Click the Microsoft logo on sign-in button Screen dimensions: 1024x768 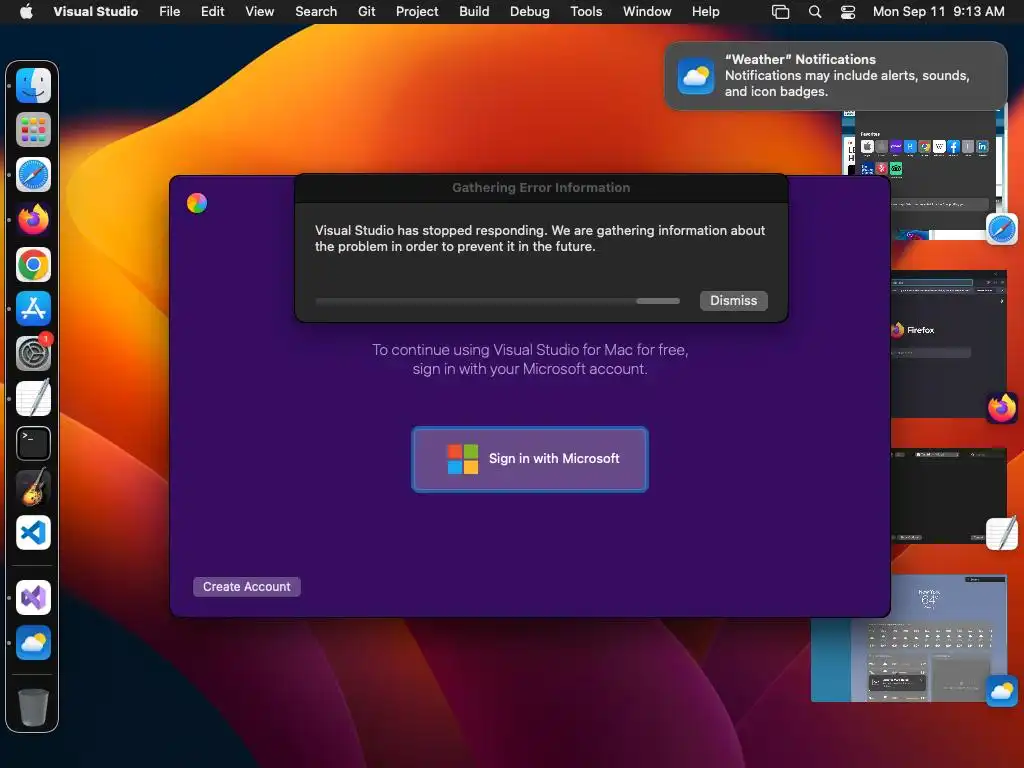462,458
